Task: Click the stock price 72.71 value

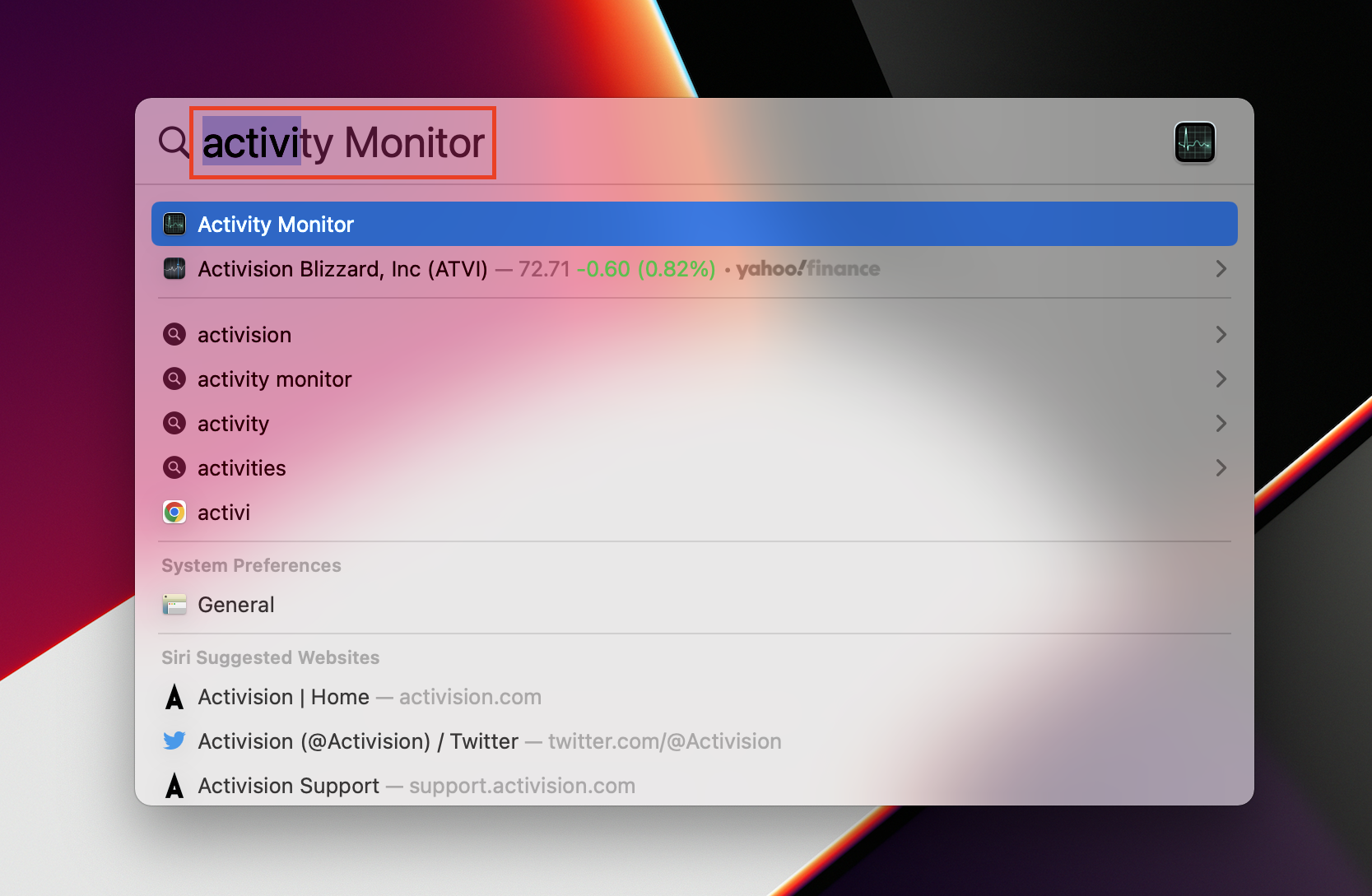Action: coord(544,269)
